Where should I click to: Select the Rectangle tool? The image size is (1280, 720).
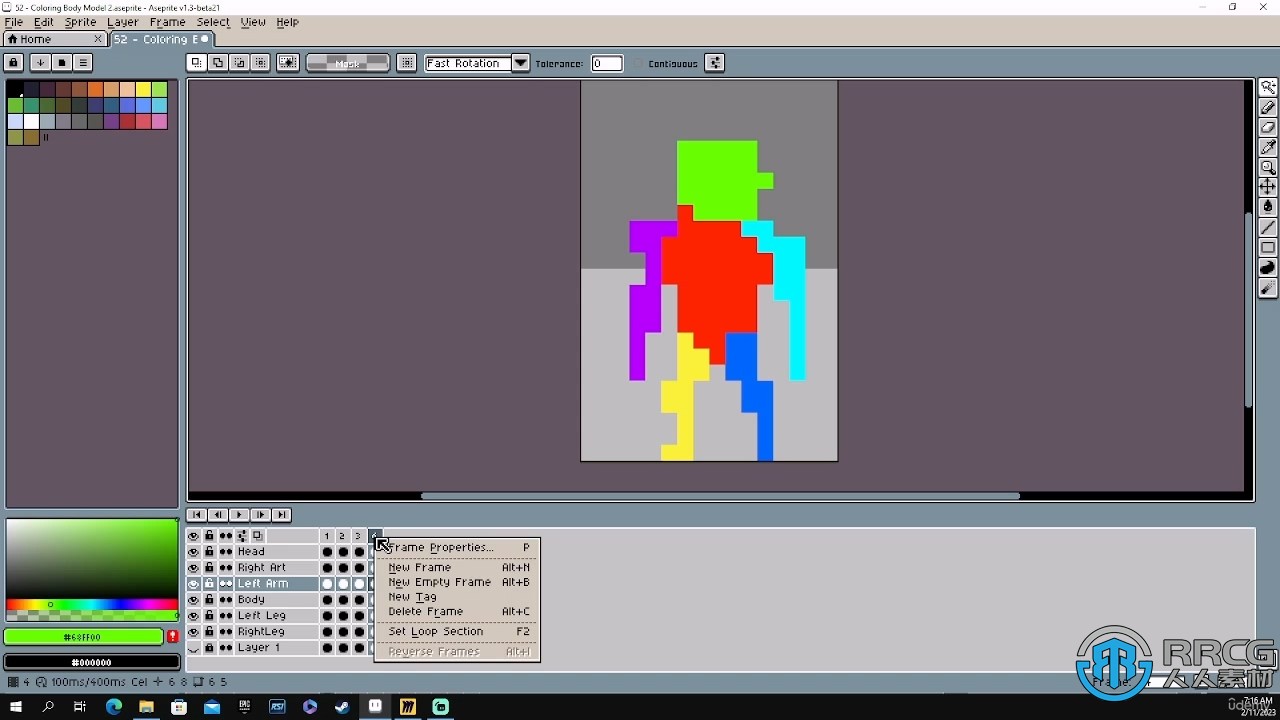[x=1267, y=248]
